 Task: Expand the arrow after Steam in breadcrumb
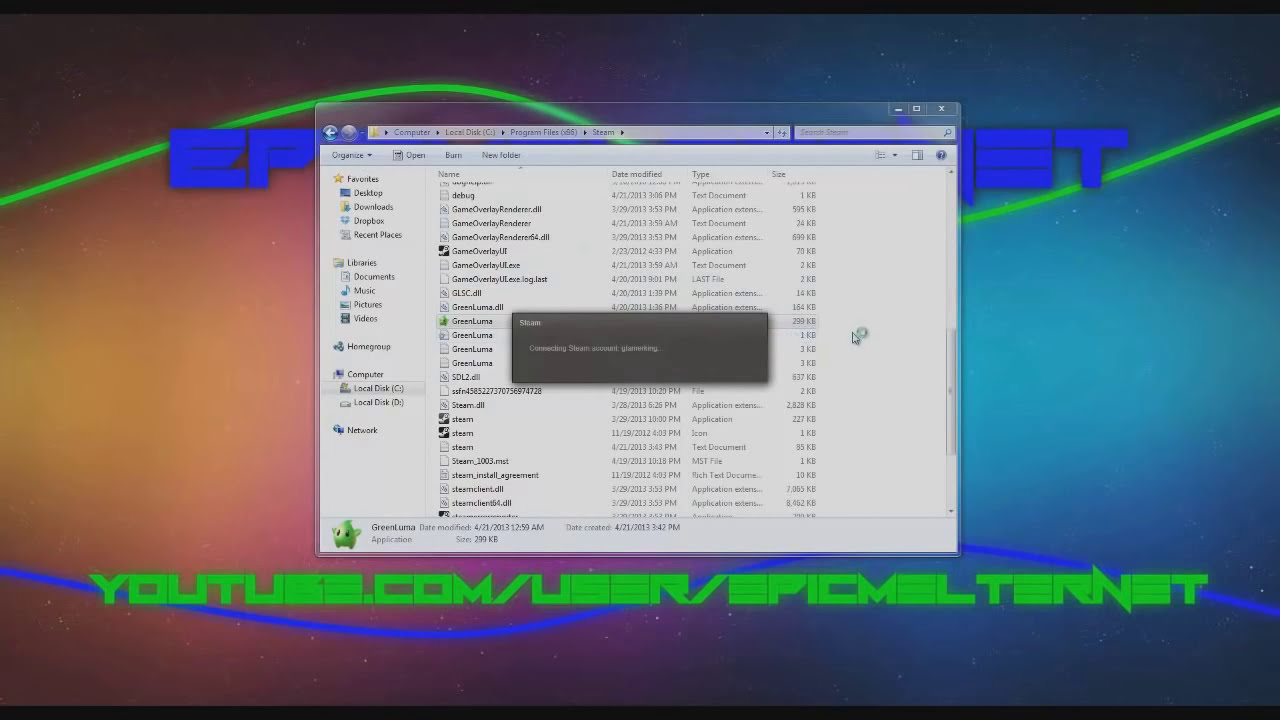pos(621,132)
